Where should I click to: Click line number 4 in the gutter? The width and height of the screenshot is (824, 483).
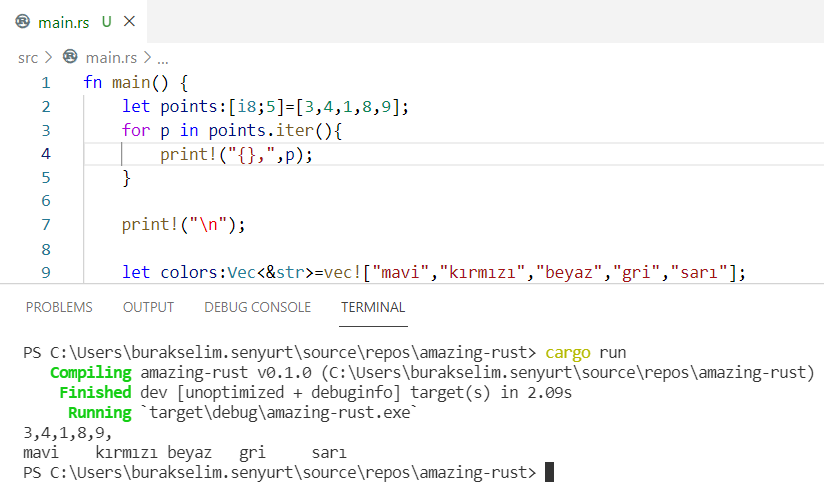point(45,154)
